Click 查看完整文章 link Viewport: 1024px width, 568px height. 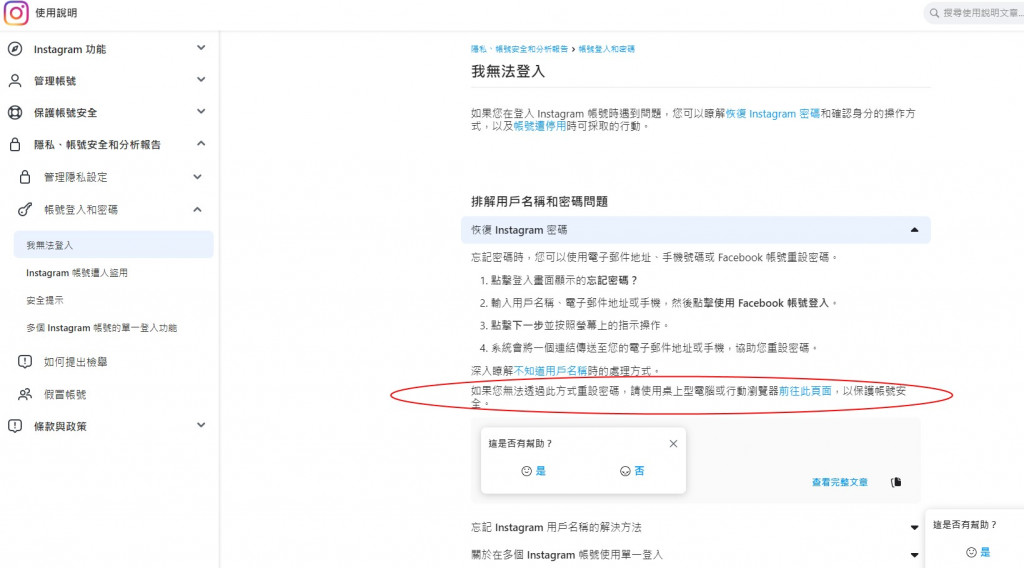839,482
